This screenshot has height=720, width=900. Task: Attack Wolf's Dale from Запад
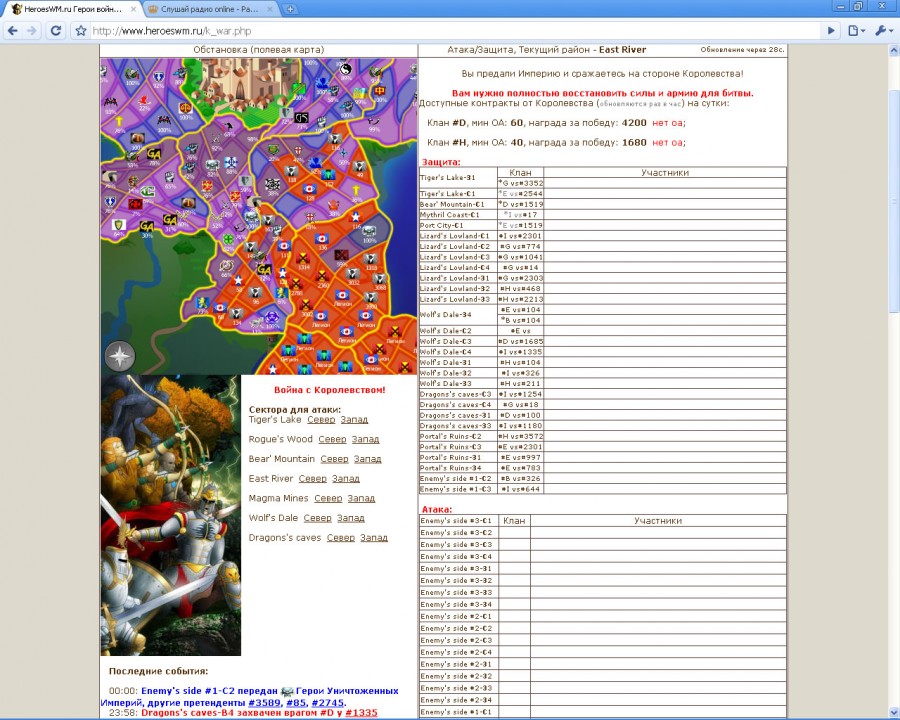[x=351, y=518]
